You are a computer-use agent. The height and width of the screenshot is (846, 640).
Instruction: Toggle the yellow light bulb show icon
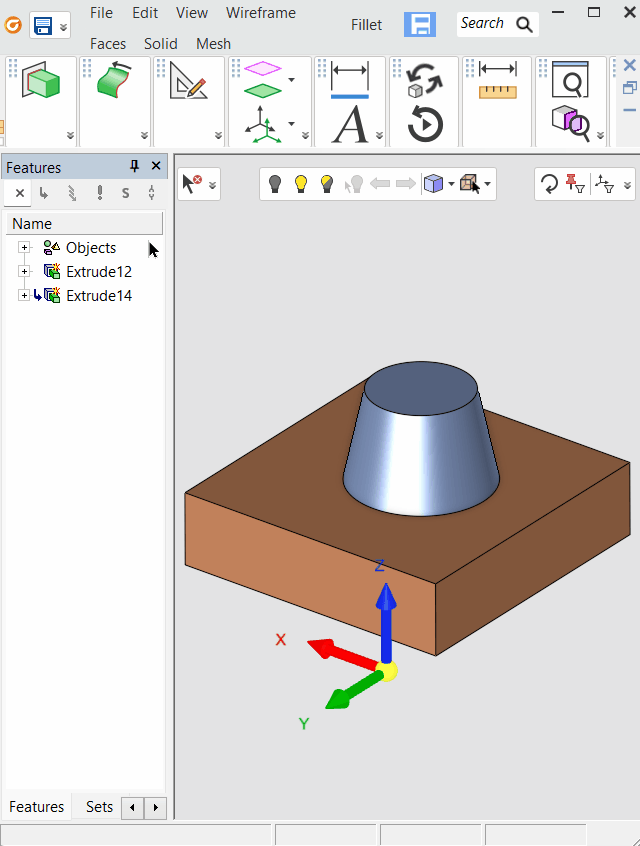pos(300,184)
